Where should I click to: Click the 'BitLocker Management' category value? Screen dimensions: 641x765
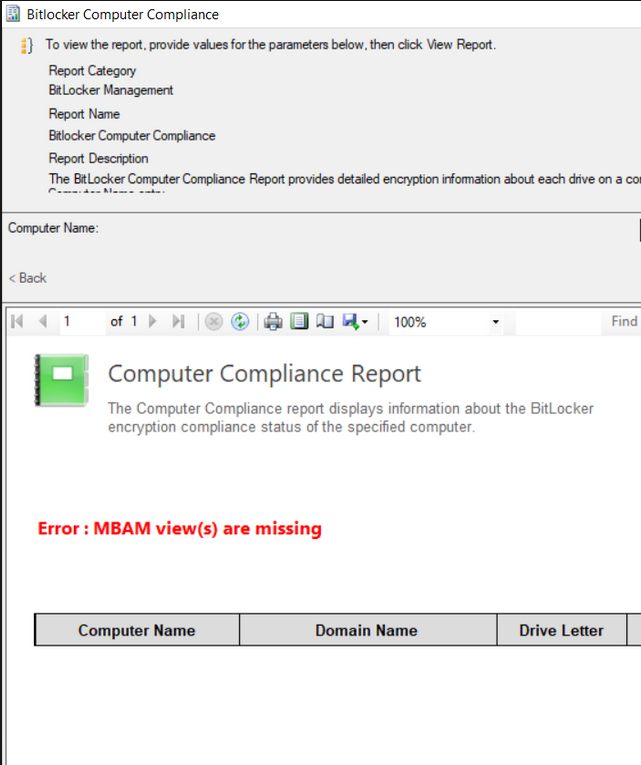[111, 90]
